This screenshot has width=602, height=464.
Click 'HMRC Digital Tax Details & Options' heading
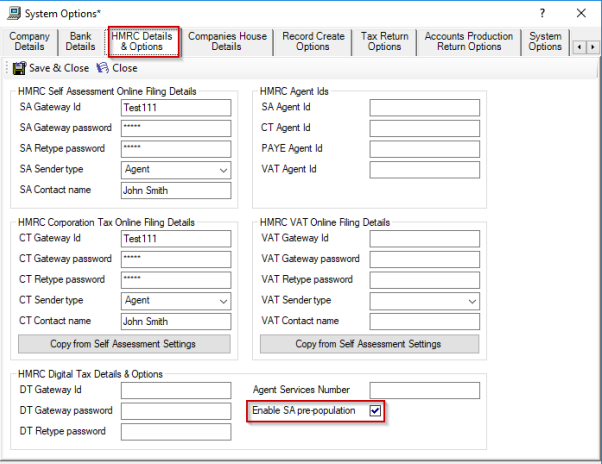[90, 374]
